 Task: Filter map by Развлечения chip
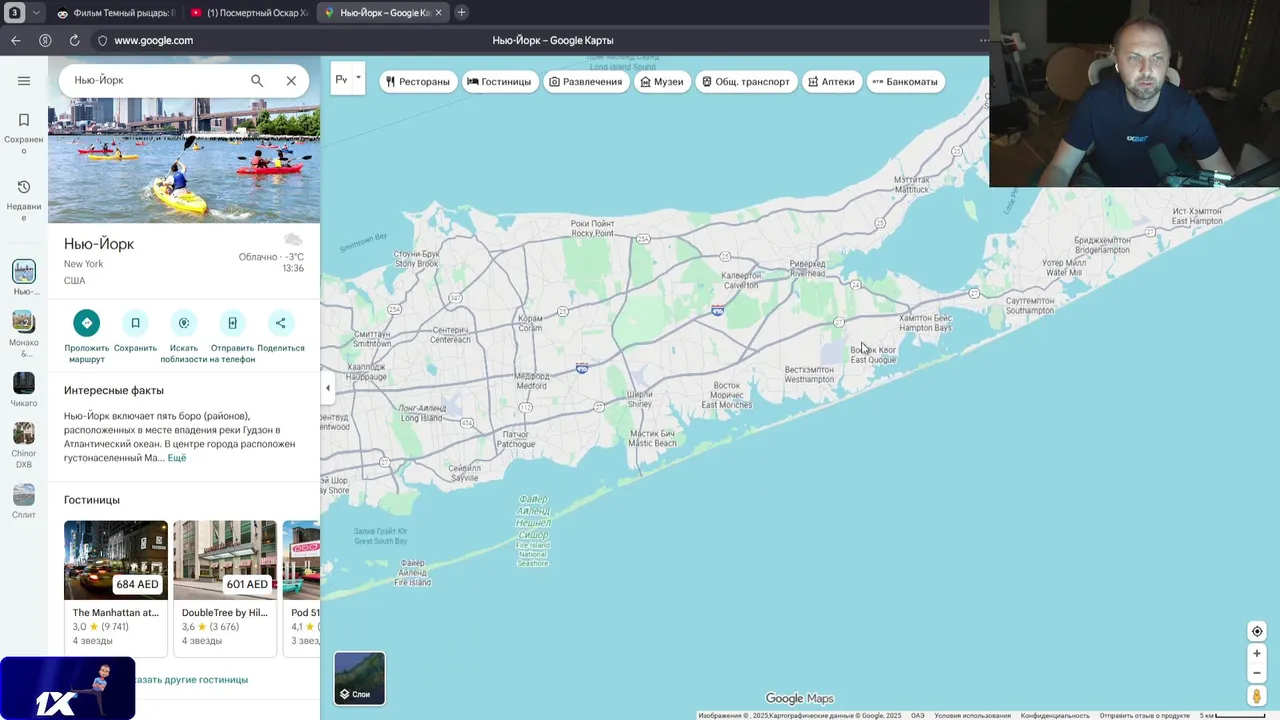585,82
